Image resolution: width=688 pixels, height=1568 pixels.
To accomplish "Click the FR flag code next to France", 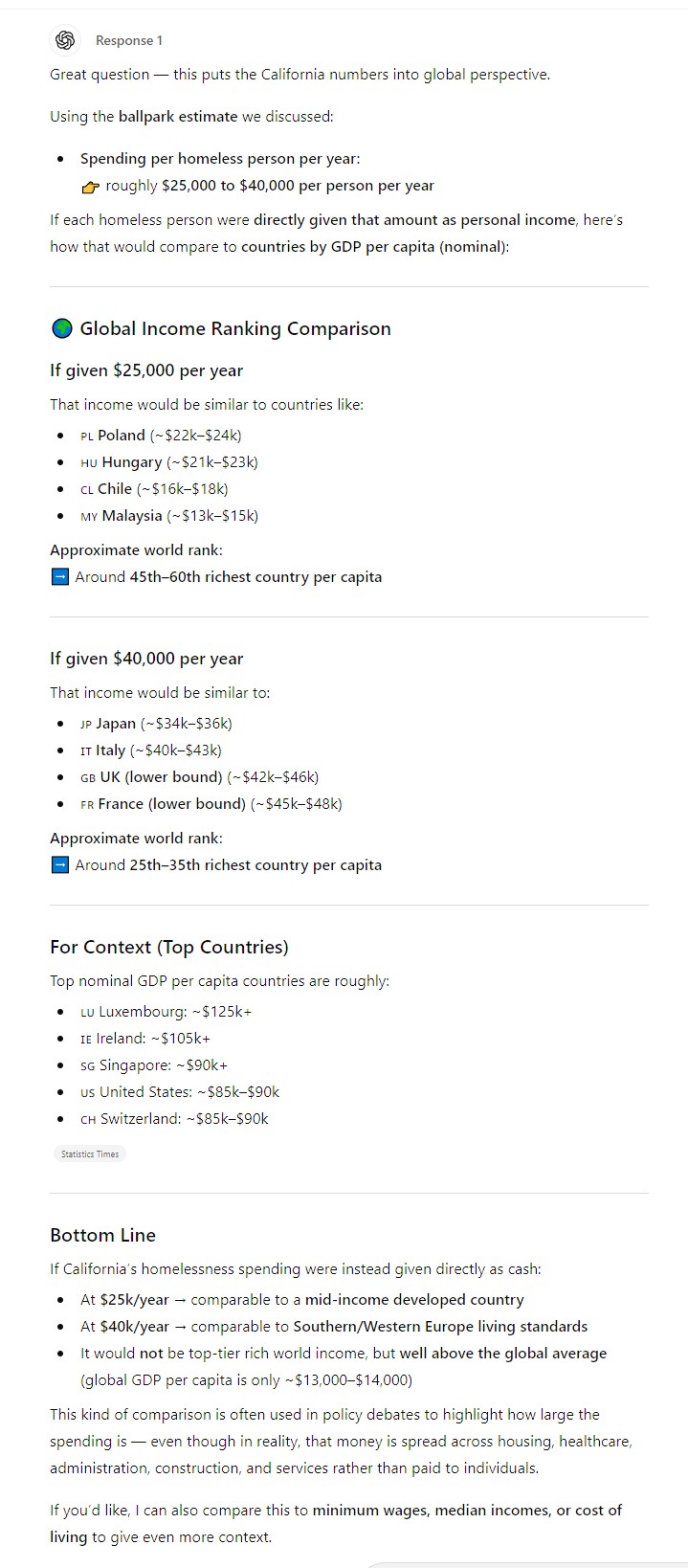I will click(87, 804).
